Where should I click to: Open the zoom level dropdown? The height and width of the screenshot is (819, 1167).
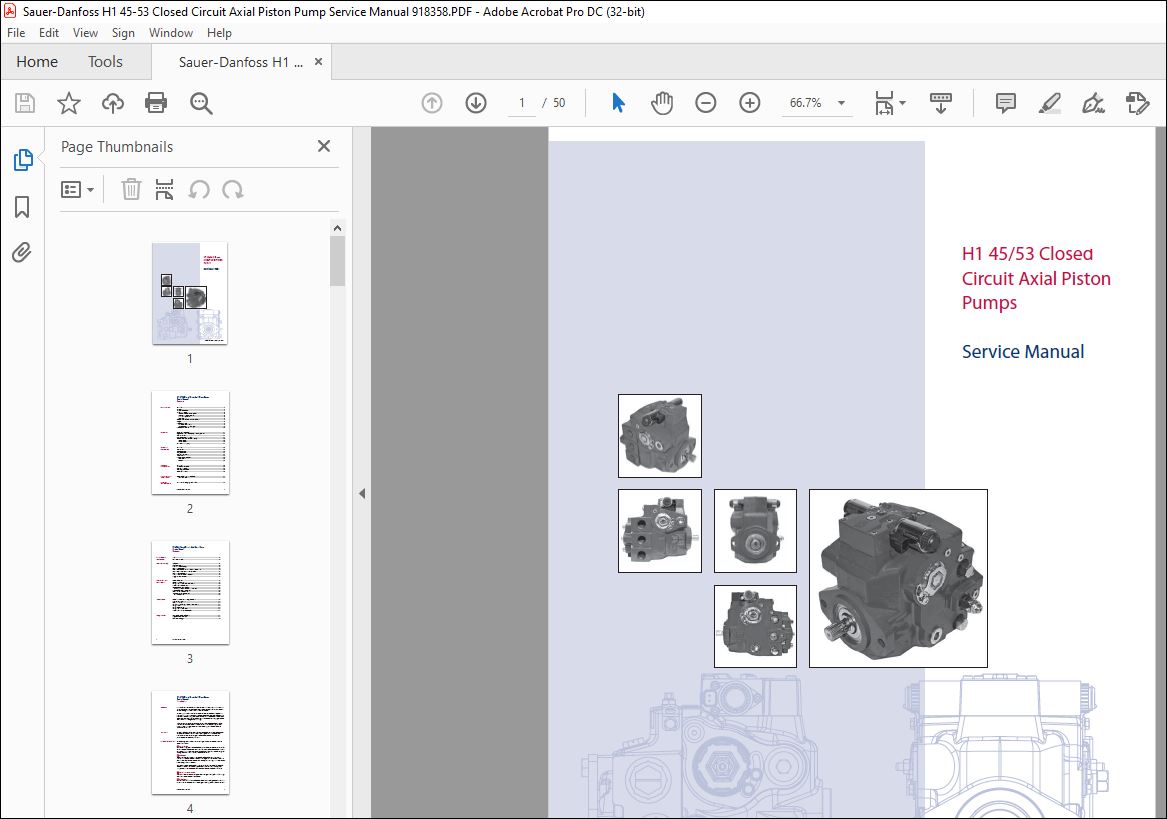pos(842,103)
